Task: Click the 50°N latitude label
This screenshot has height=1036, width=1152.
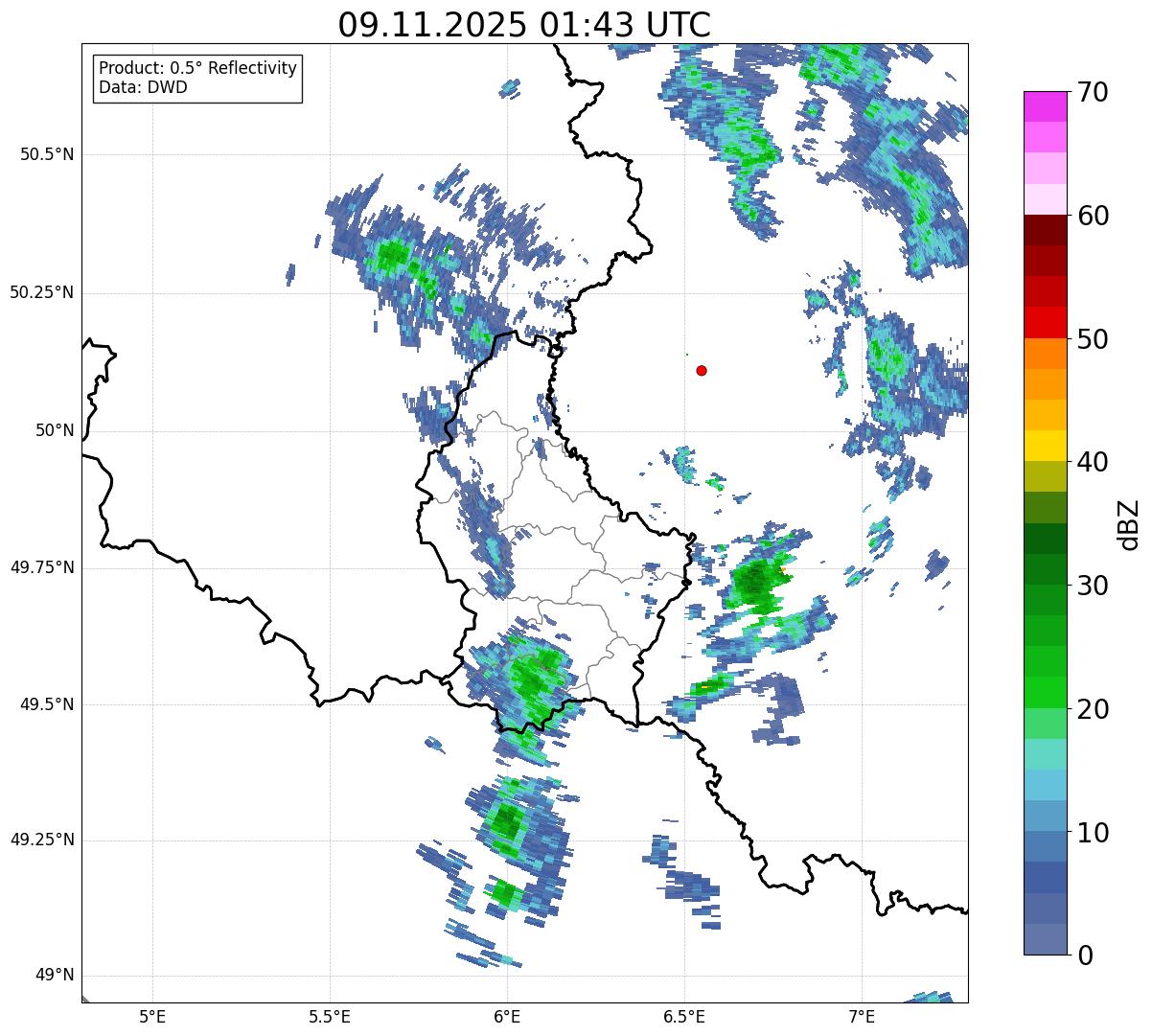Action: click(55, 430)
